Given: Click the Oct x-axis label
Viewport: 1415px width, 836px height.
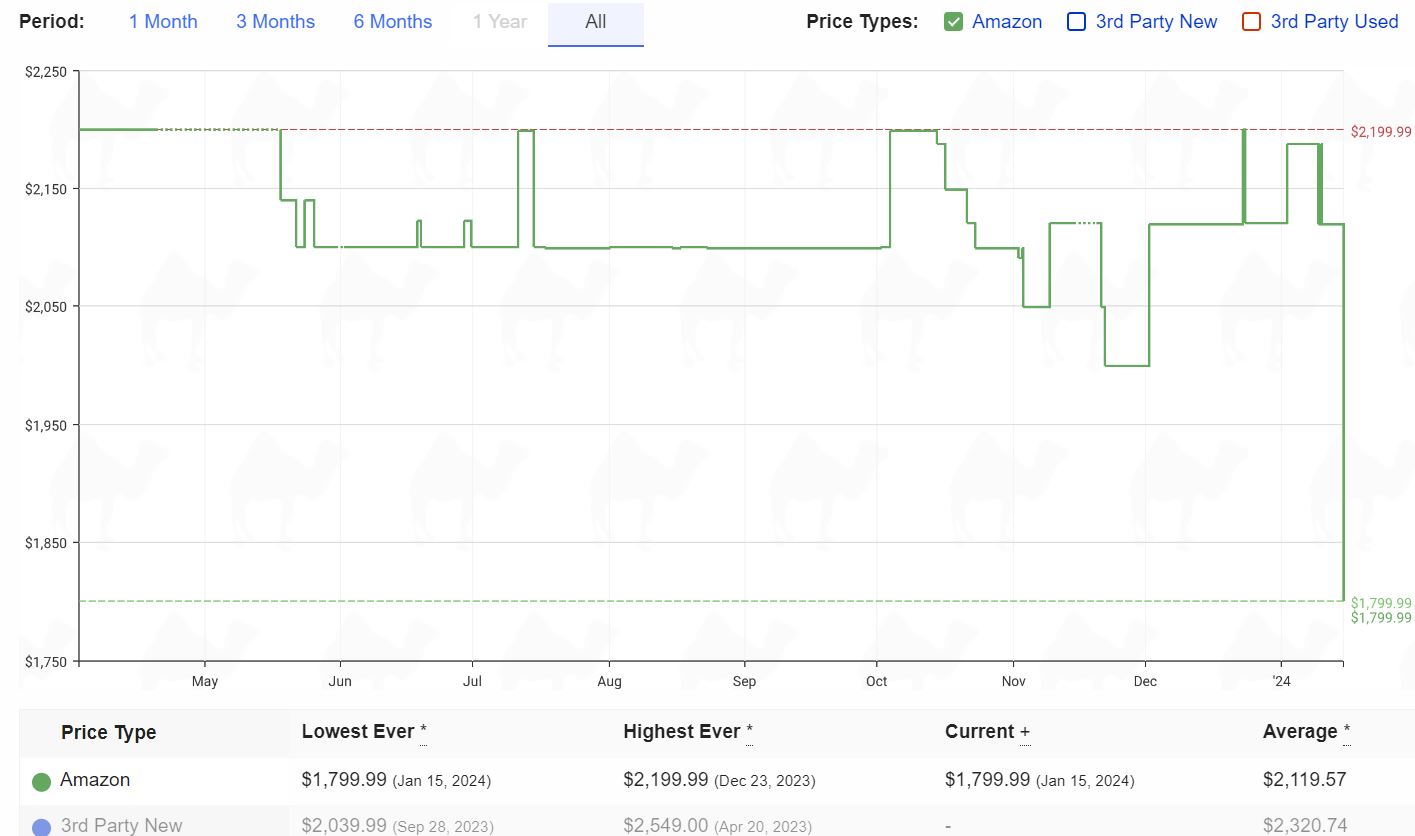Looking at the screenshot, I should [x=876, y=681].
